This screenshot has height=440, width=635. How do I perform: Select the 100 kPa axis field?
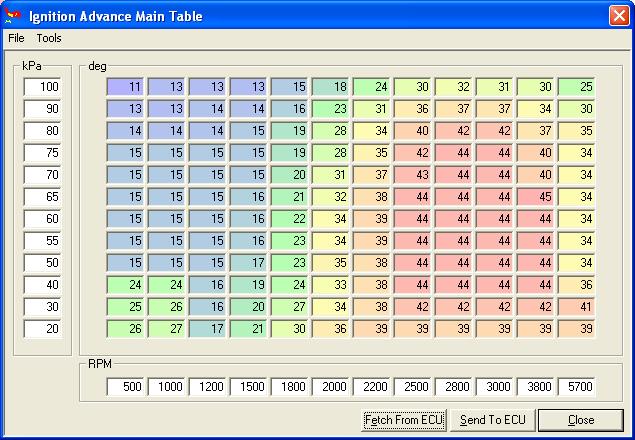(x=42, y=87)
